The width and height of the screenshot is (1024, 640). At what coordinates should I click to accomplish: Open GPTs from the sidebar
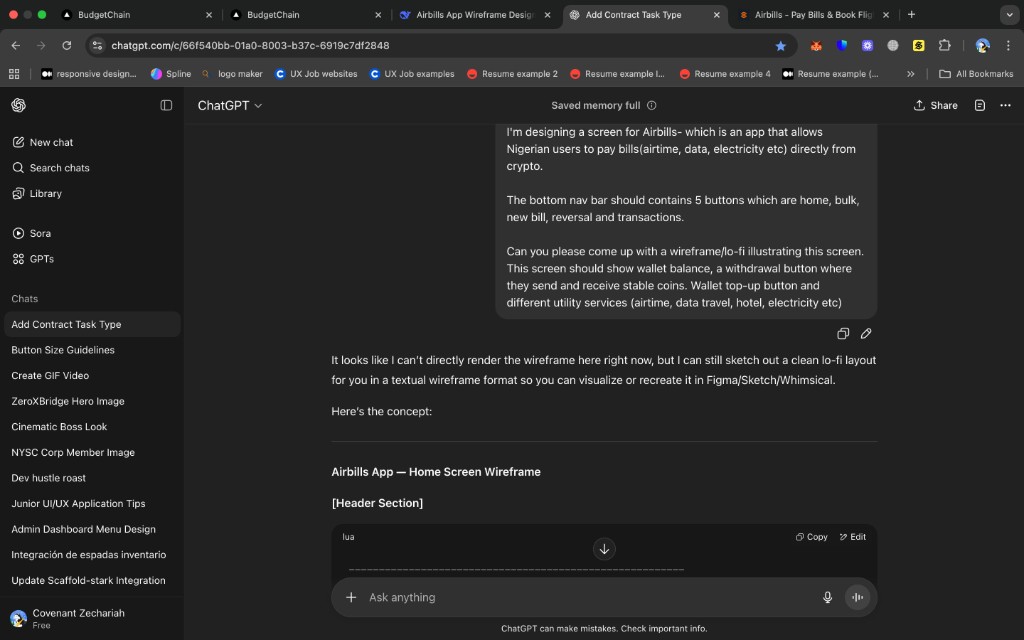(x=33, y=259)
